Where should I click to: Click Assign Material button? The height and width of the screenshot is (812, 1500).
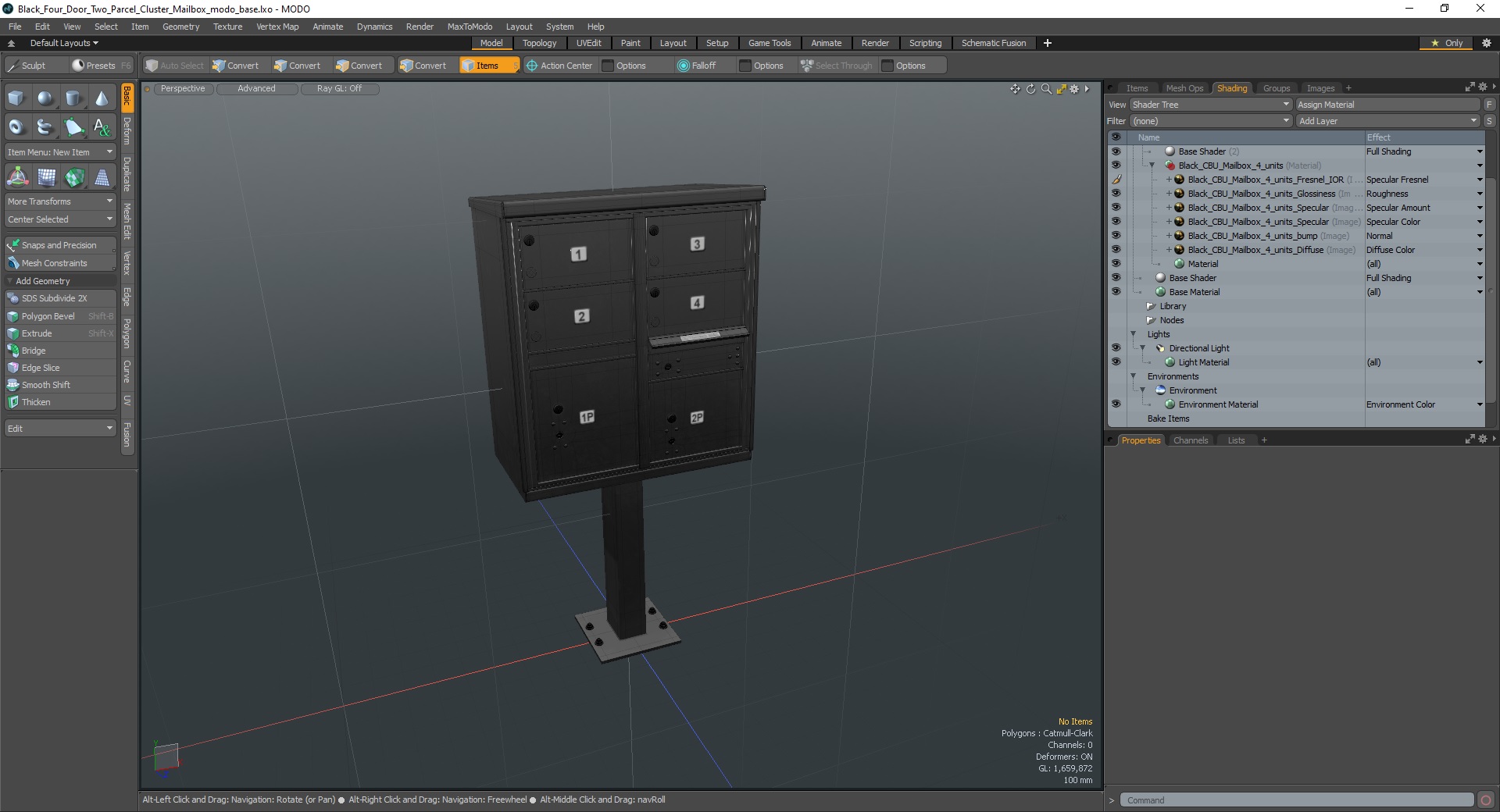click(1387, 105)
